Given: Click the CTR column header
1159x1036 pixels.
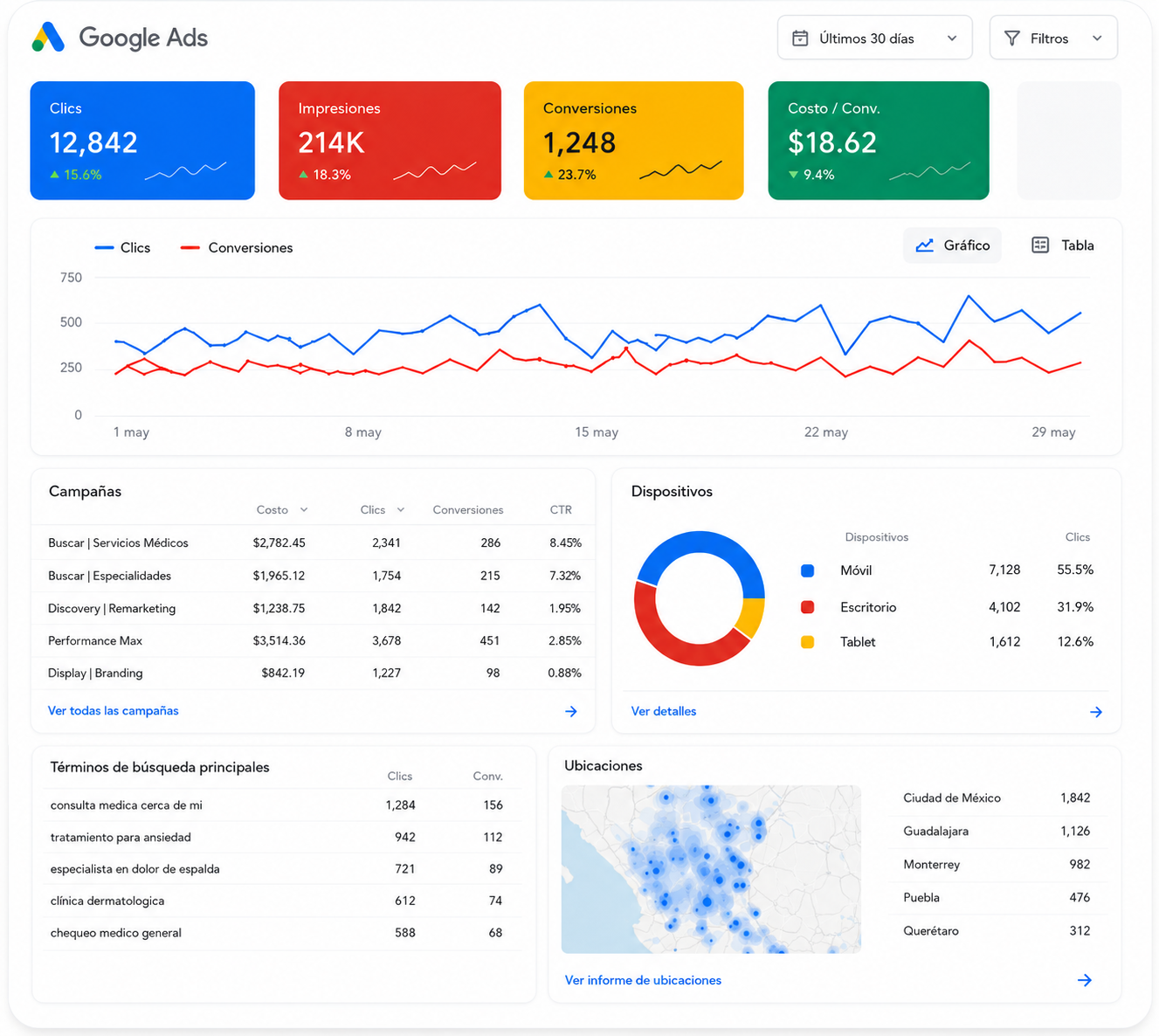Looking at the screenshot, I should pyautogui.click(x=561, y=510).
